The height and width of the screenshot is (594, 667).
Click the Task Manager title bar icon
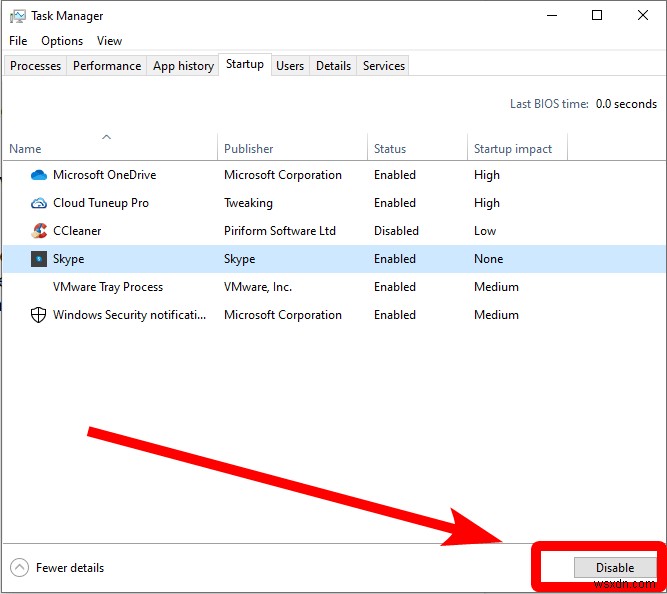(17, 16)
